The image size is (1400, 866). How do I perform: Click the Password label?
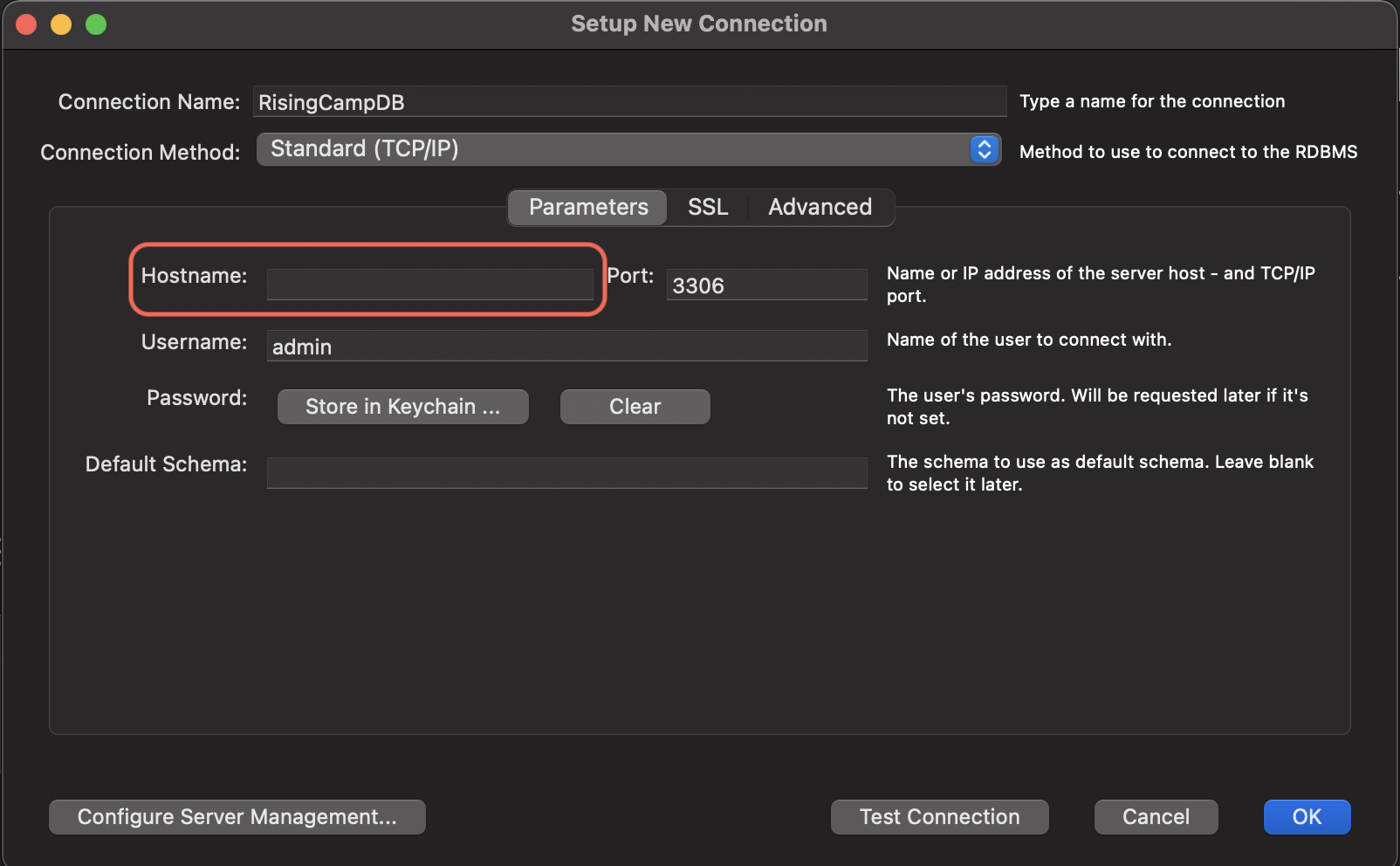[196, 398]
